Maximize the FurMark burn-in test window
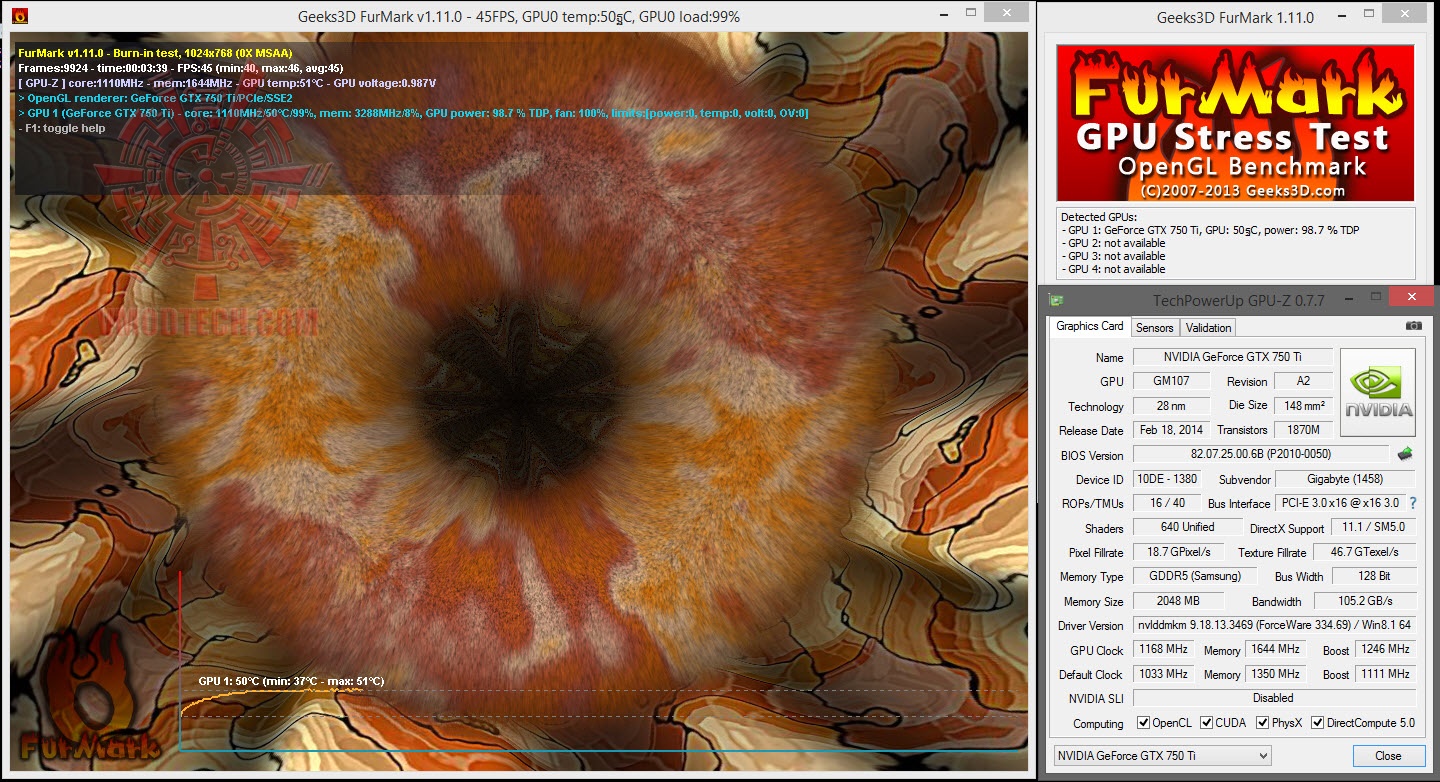 point(969,13)
